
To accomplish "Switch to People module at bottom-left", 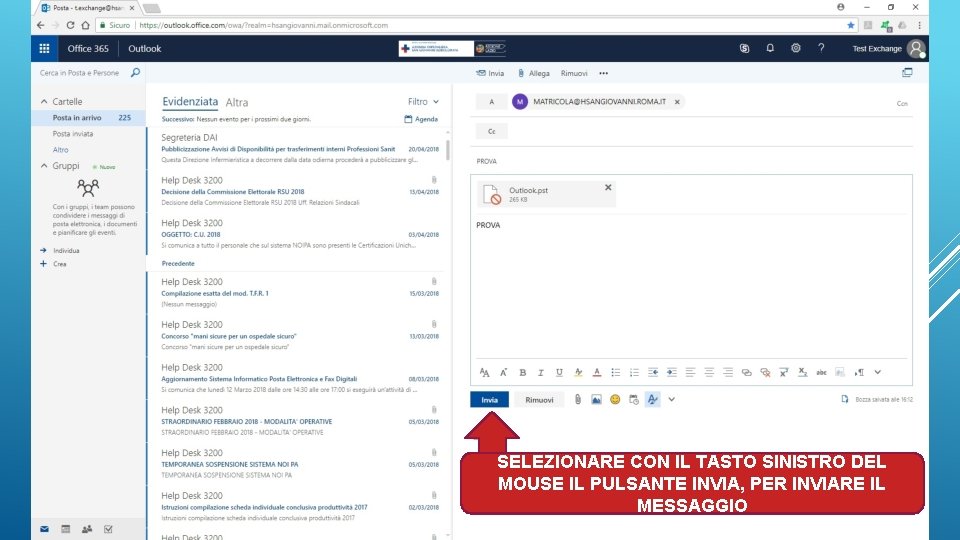I will click(x=87, y=529).
